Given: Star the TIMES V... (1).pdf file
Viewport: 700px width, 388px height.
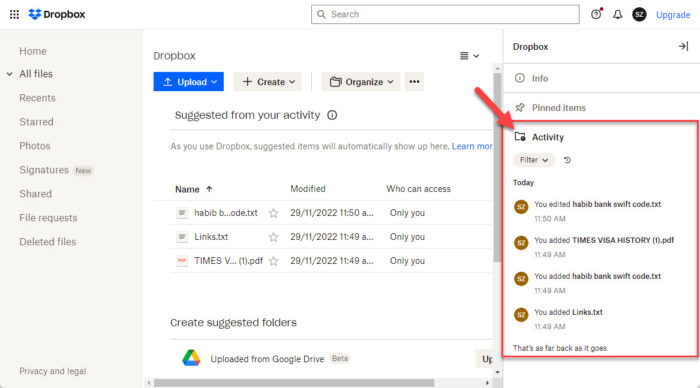Looking at the screenshot, I should click(x=273, y=261).
